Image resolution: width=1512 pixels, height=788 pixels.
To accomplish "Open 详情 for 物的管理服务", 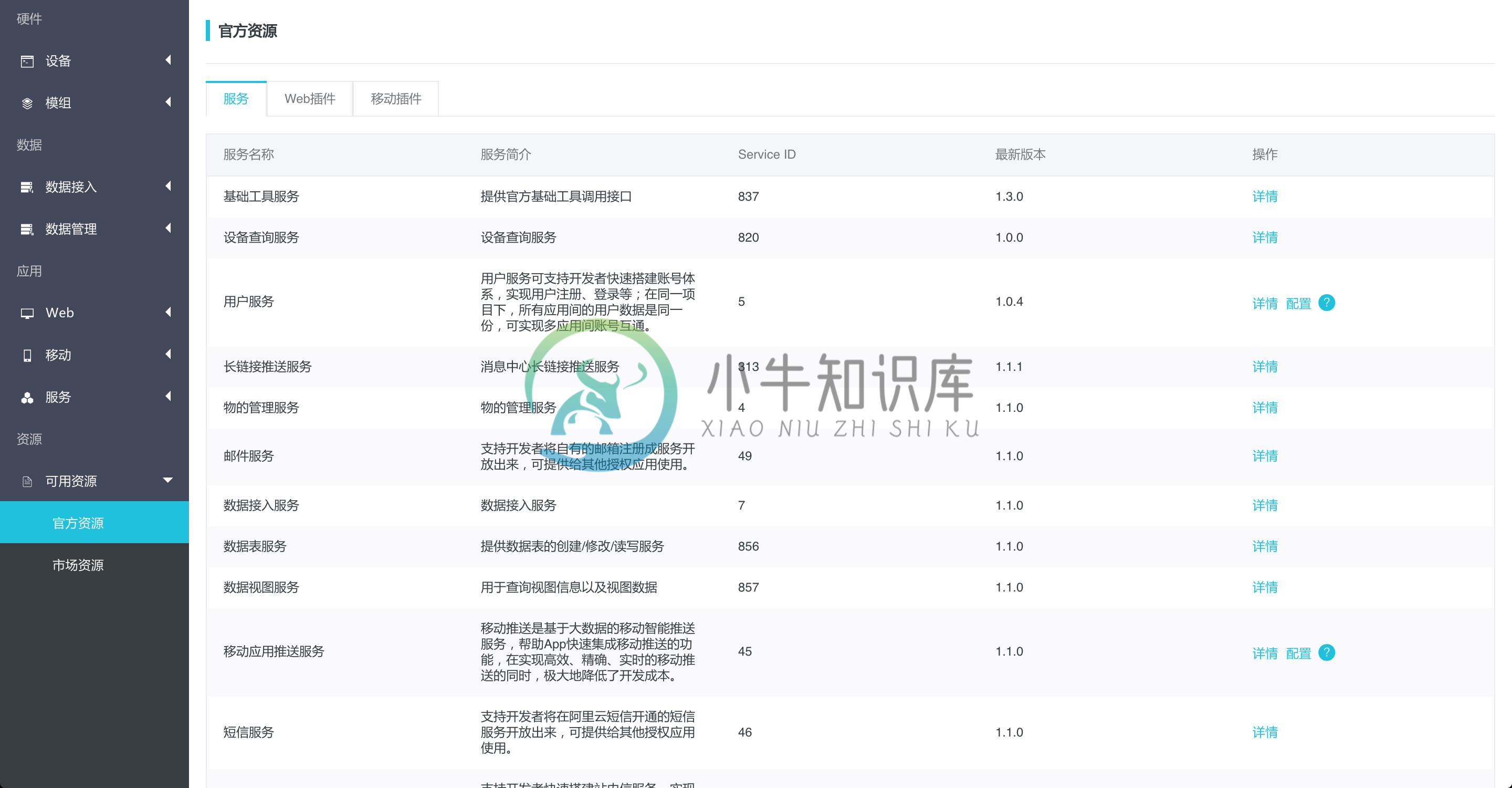I will (1265, 408).
